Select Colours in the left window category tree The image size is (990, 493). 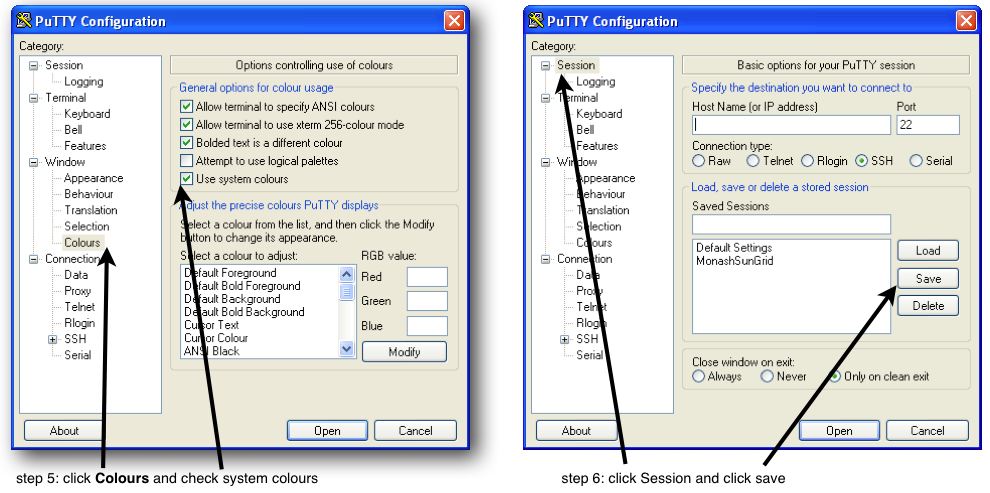[x=82, y=242]
